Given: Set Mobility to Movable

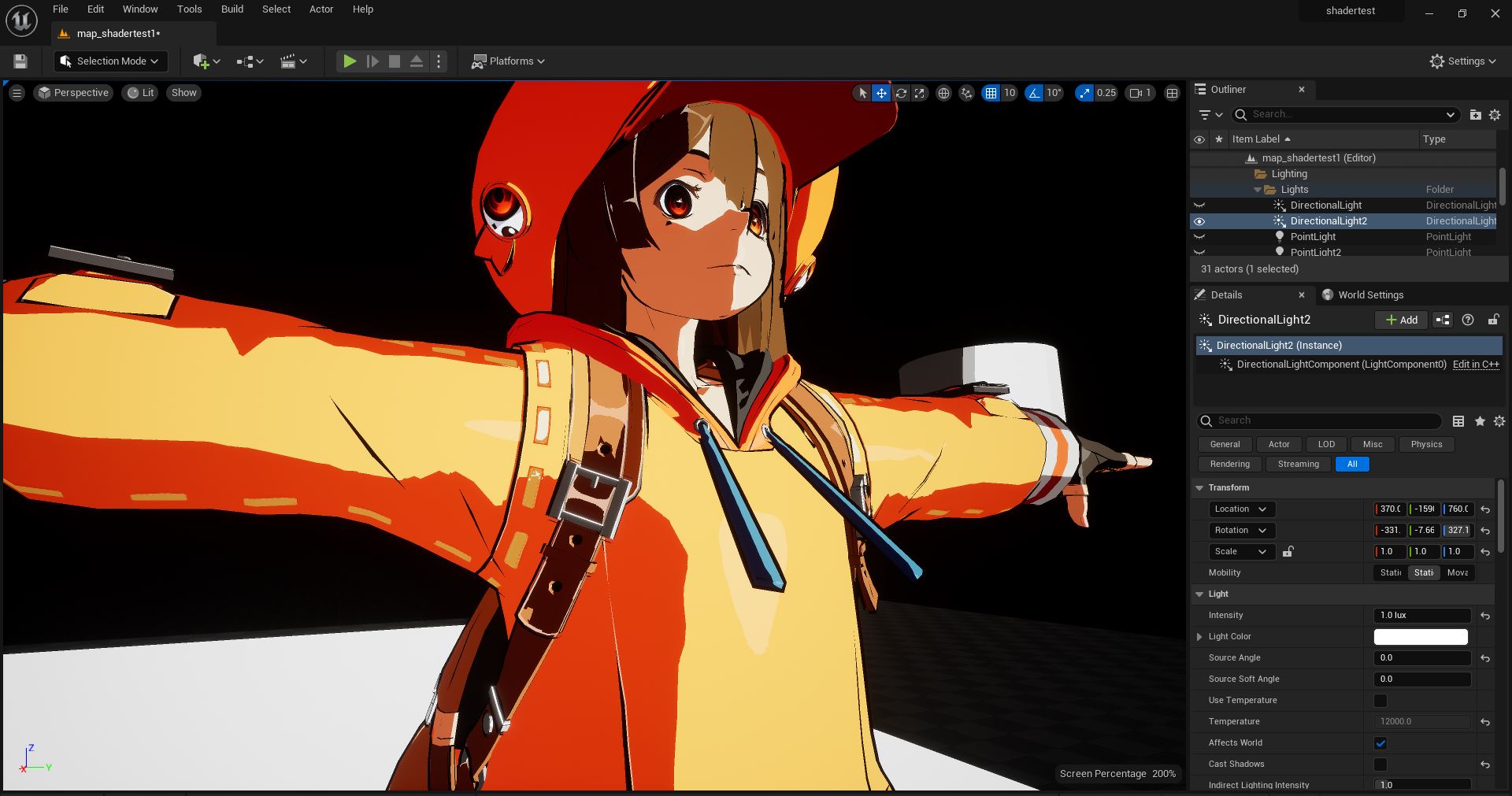Looking at the screenshot, I should 1457,573.
